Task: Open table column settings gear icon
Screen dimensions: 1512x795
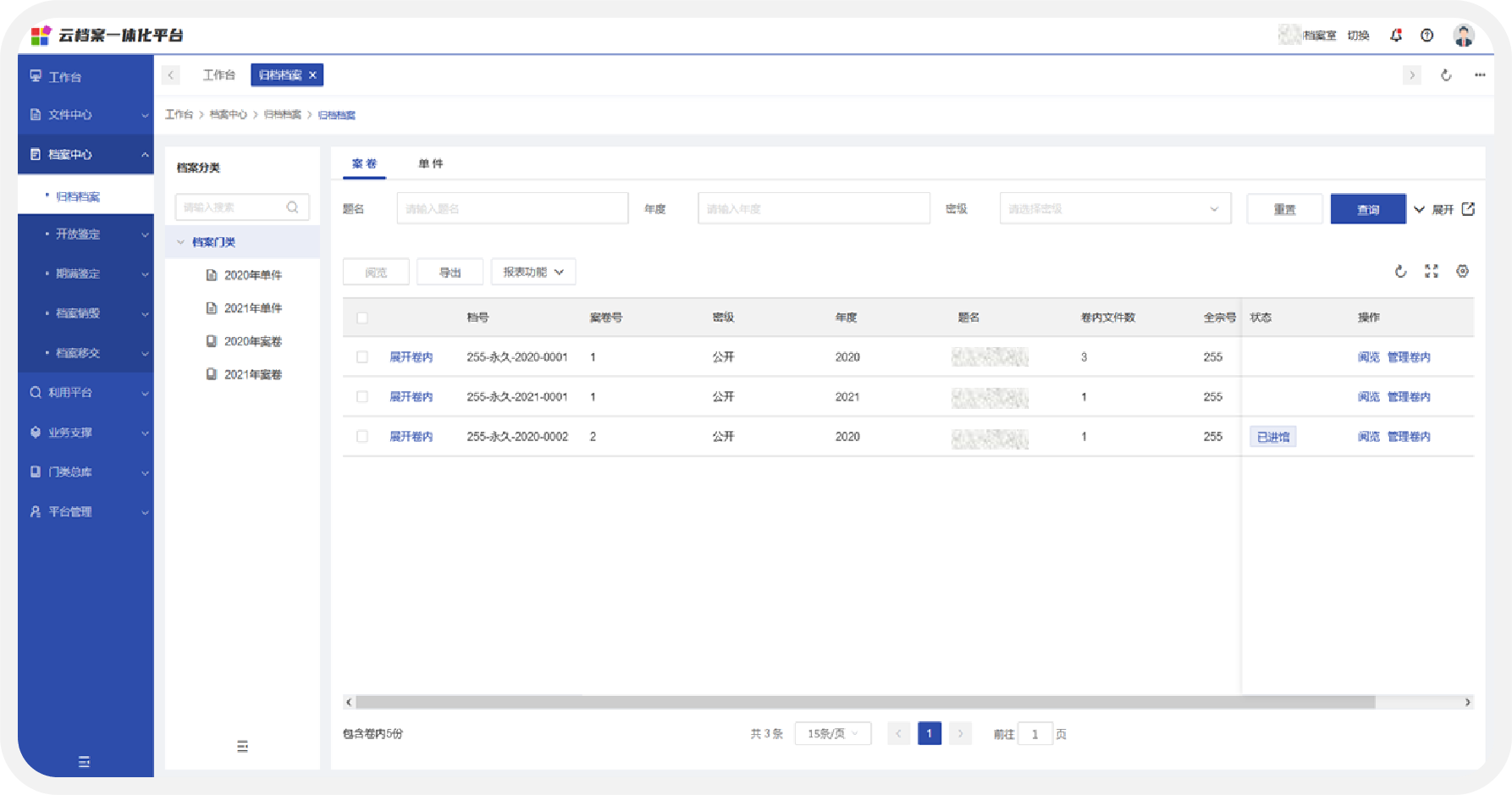Action: (1462, 272)
